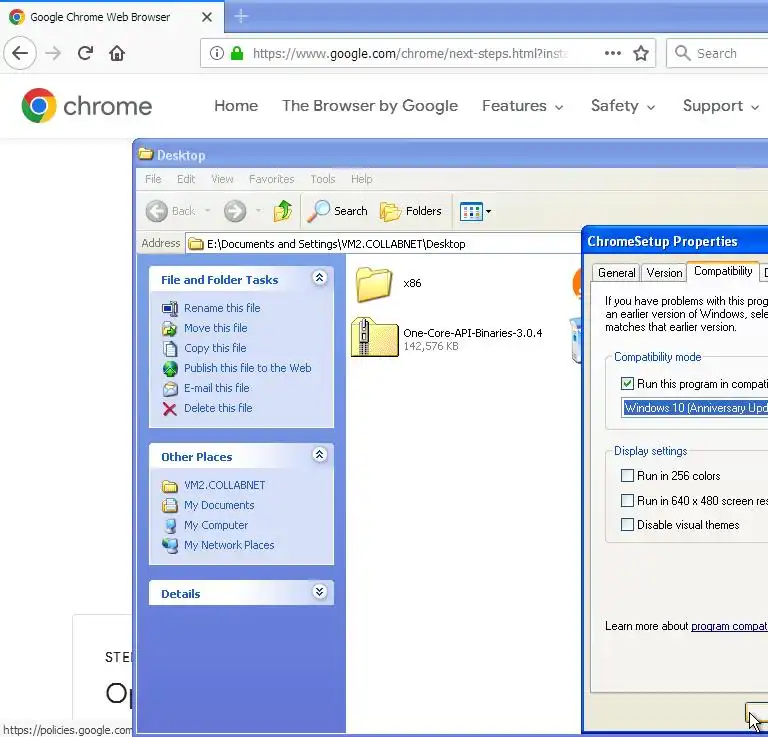
Task: Collapse the File and Folder Tasks panel
Action: pos(319,278)
